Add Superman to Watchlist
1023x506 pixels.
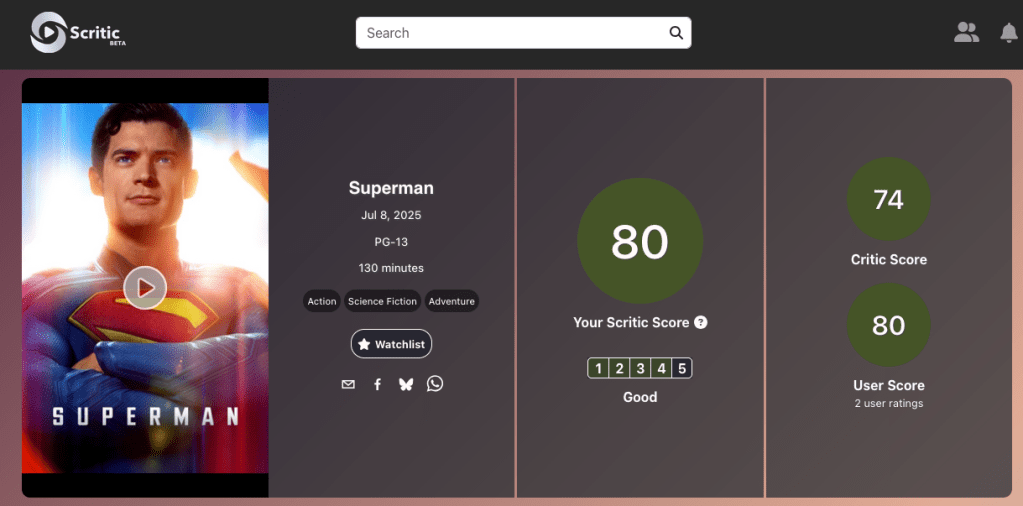391,344
